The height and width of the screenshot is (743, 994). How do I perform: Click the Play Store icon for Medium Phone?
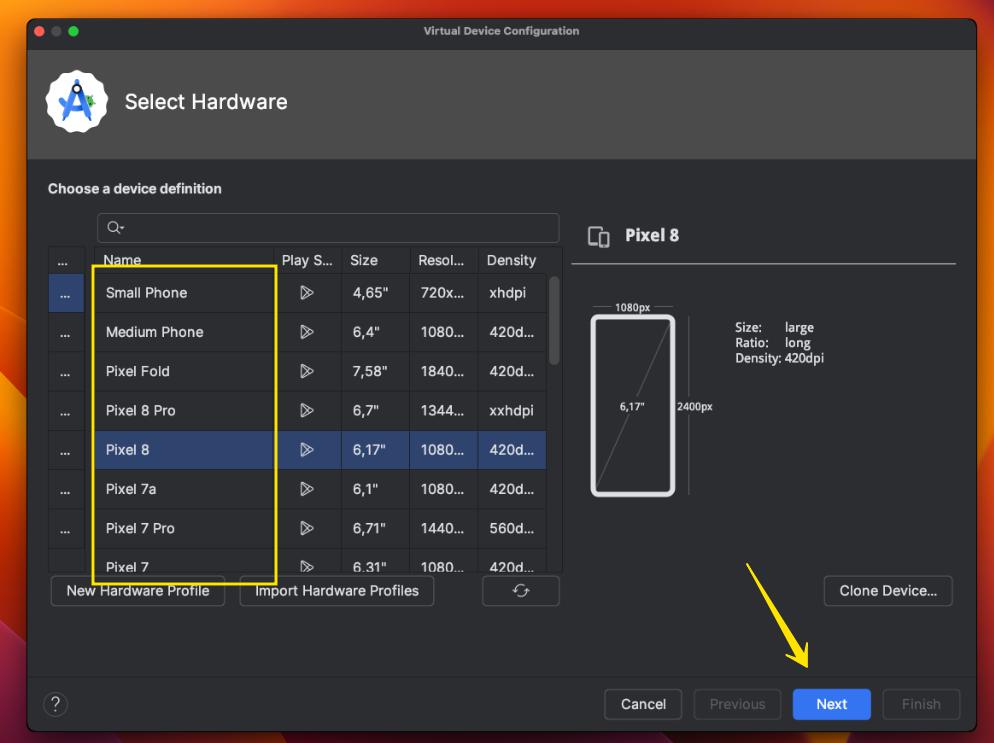(307, 332)
